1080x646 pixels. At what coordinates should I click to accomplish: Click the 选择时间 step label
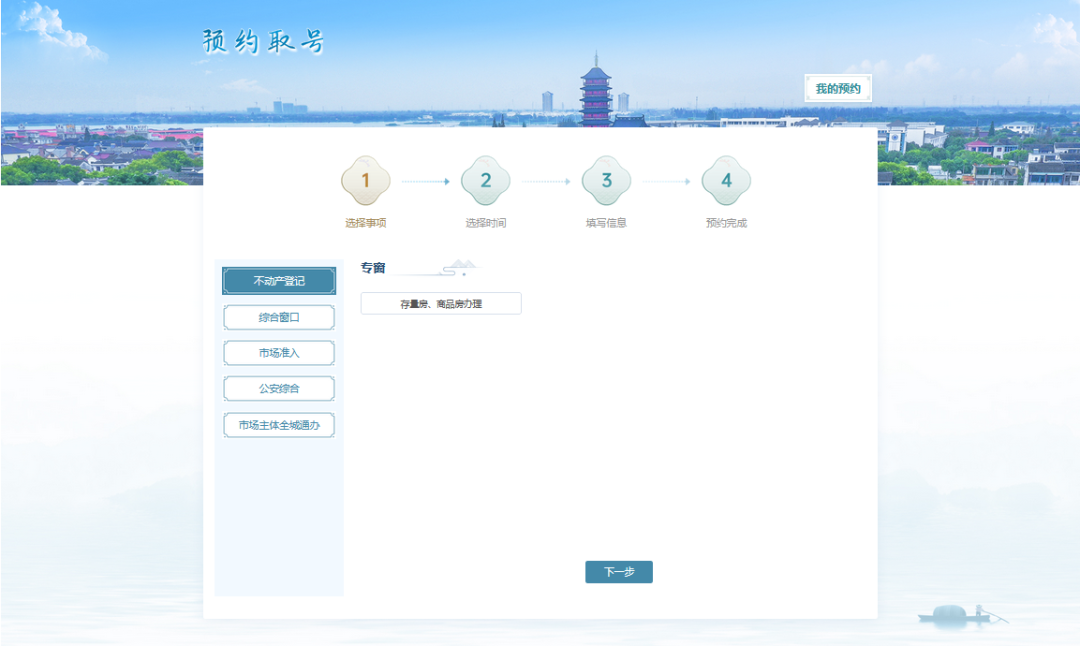click(x=486, y=223)
